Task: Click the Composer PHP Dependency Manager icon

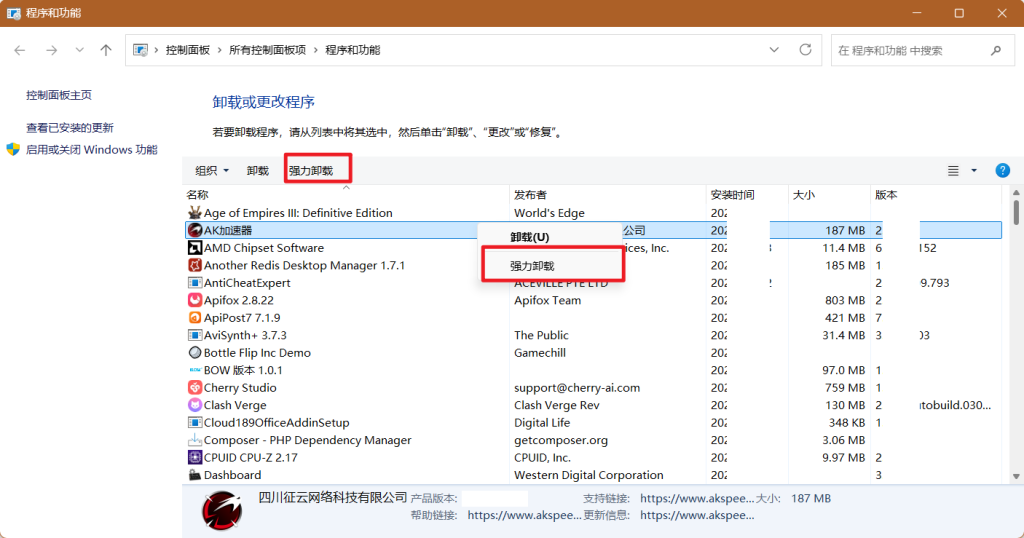Action: coord(195,440)
